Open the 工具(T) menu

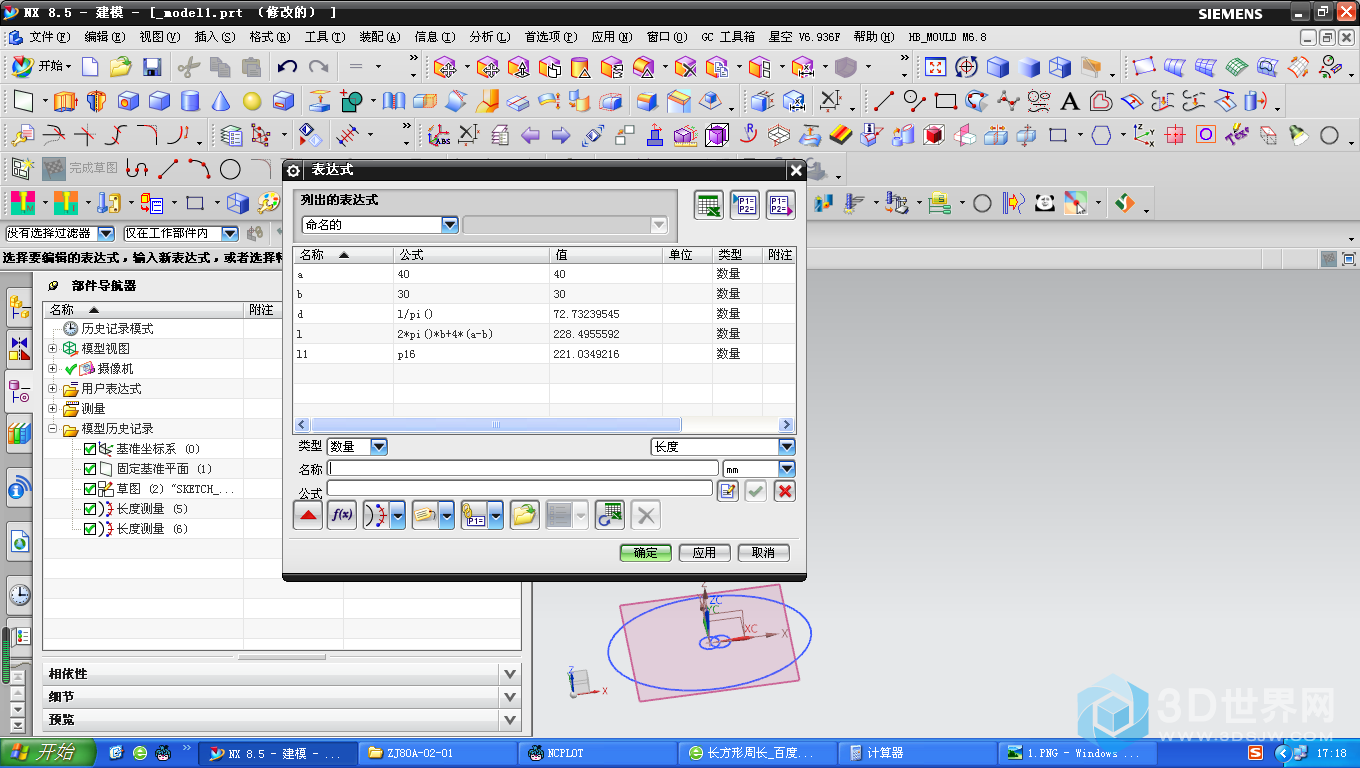point(324,37)
